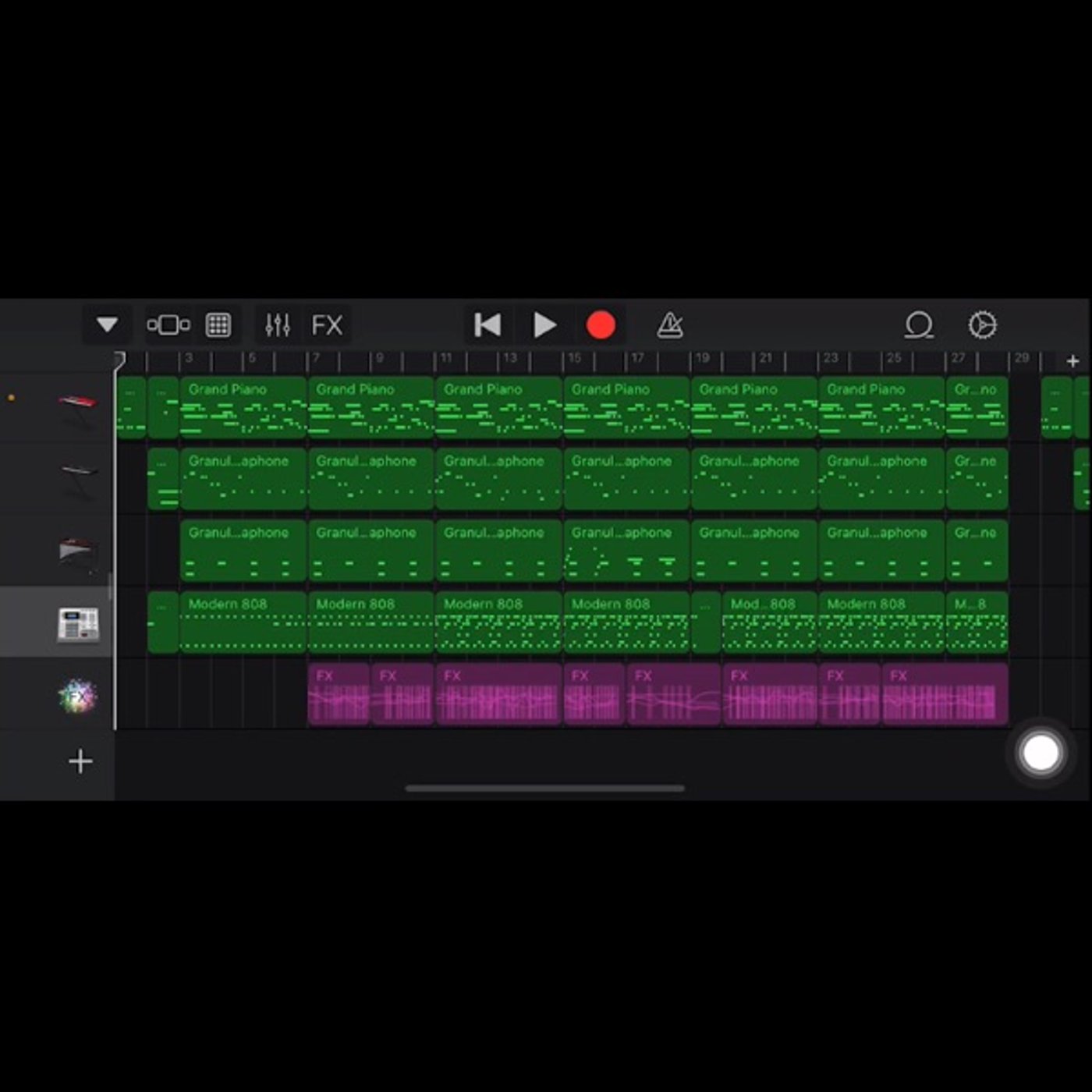Select the first purple FX region
Viewport: 1092px width, 1092px height.
coord(339,694)
